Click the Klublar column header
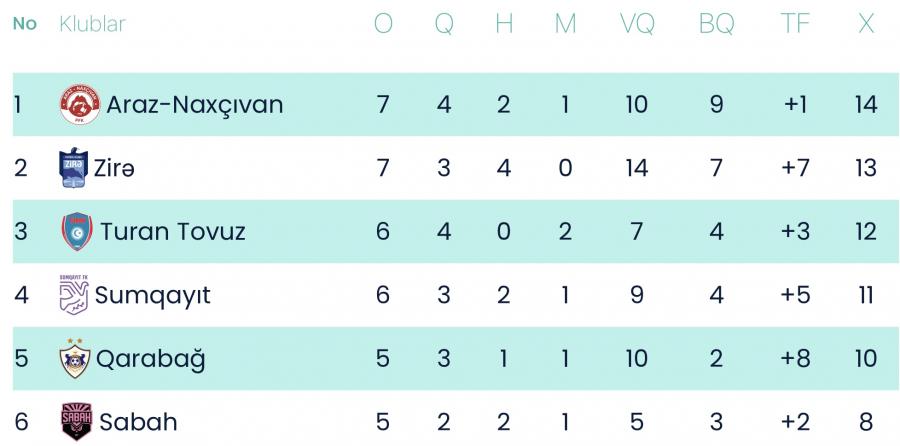Viewport: 900px width, 446px height. click(93, 24)
